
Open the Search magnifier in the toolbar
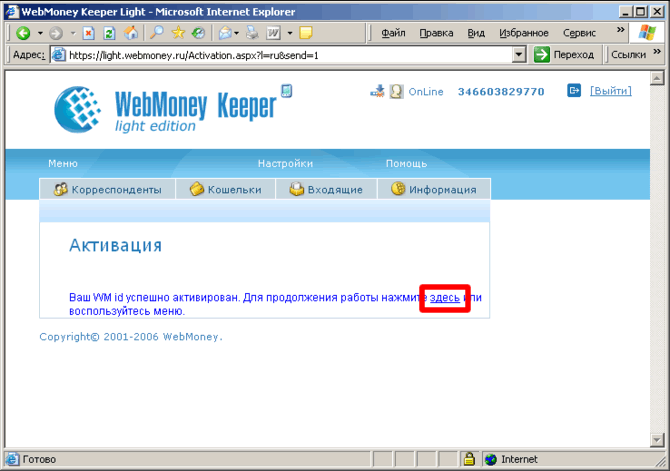pos(157,33)
